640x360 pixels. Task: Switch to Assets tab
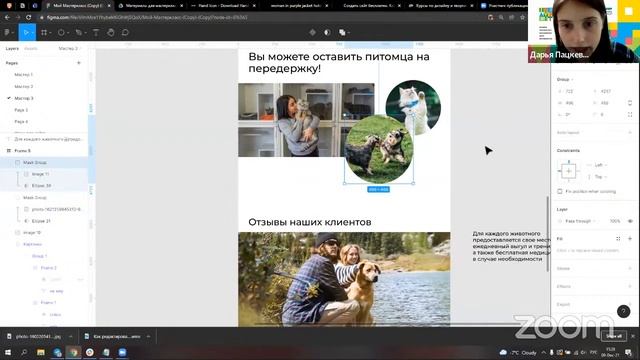(x=31, y=48)
